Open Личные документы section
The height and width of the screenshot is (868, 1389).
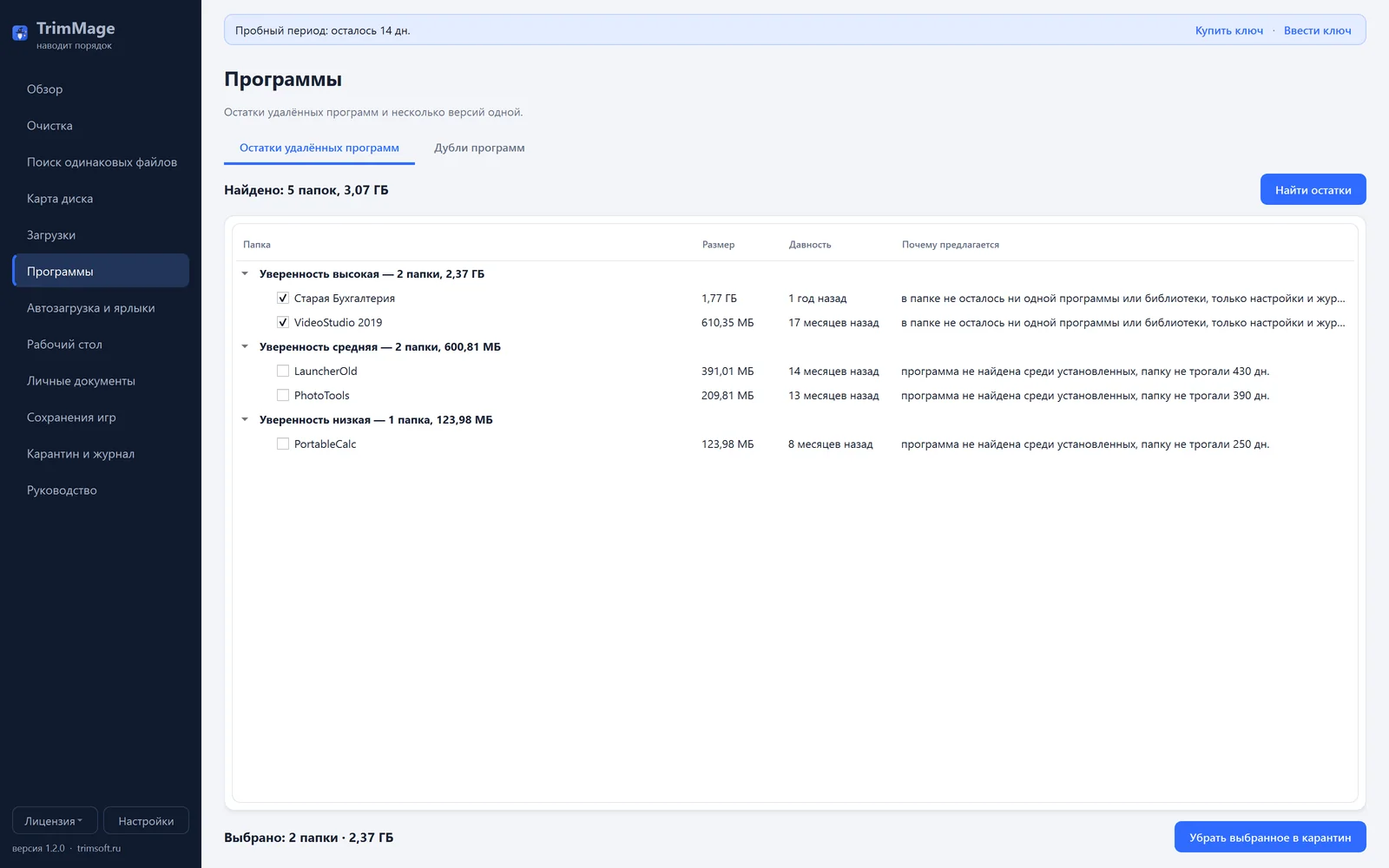(101, 380)
